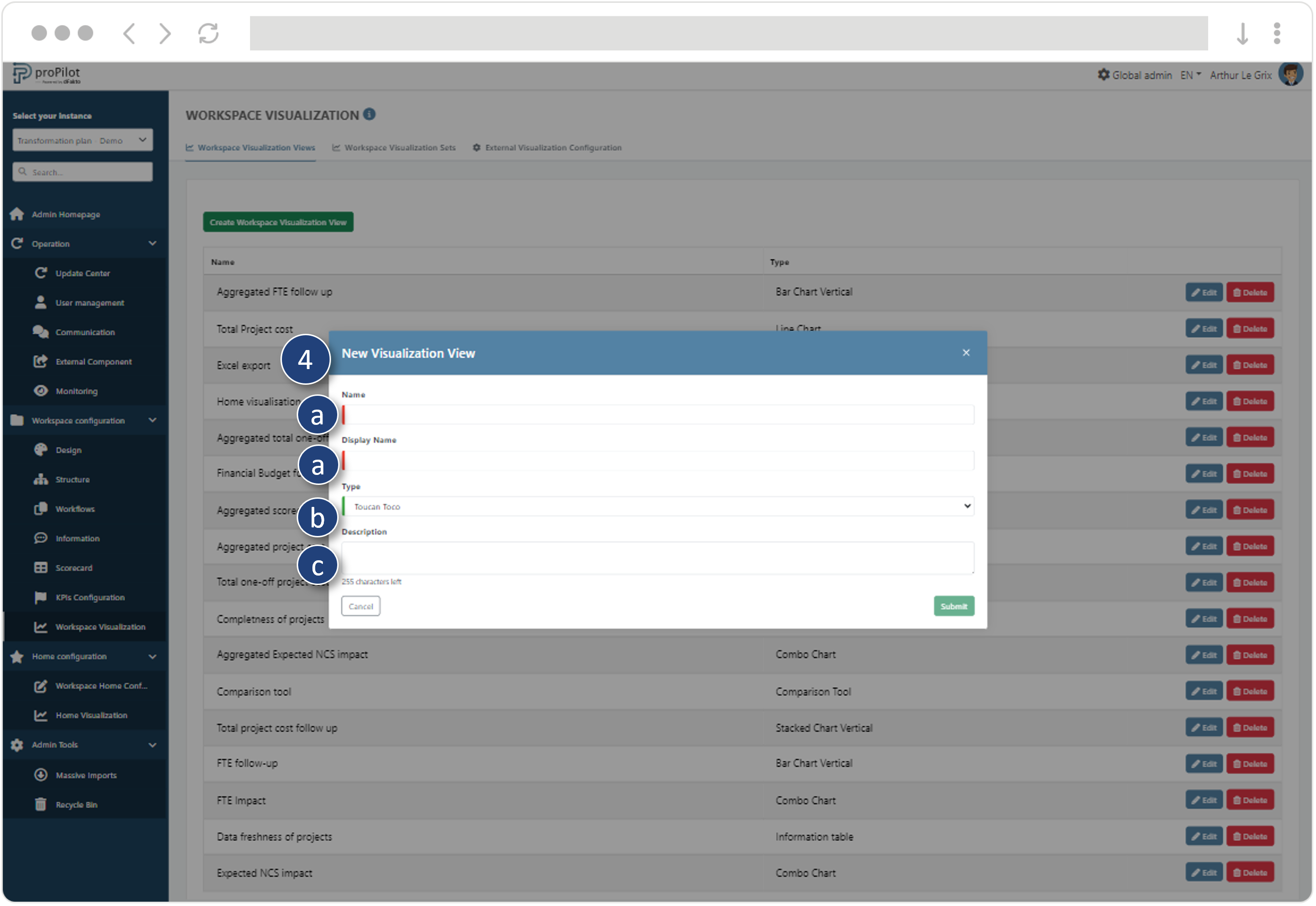Open External Visualization Configuration tab
Screen dimensions: 1316x906
point(547,148)
